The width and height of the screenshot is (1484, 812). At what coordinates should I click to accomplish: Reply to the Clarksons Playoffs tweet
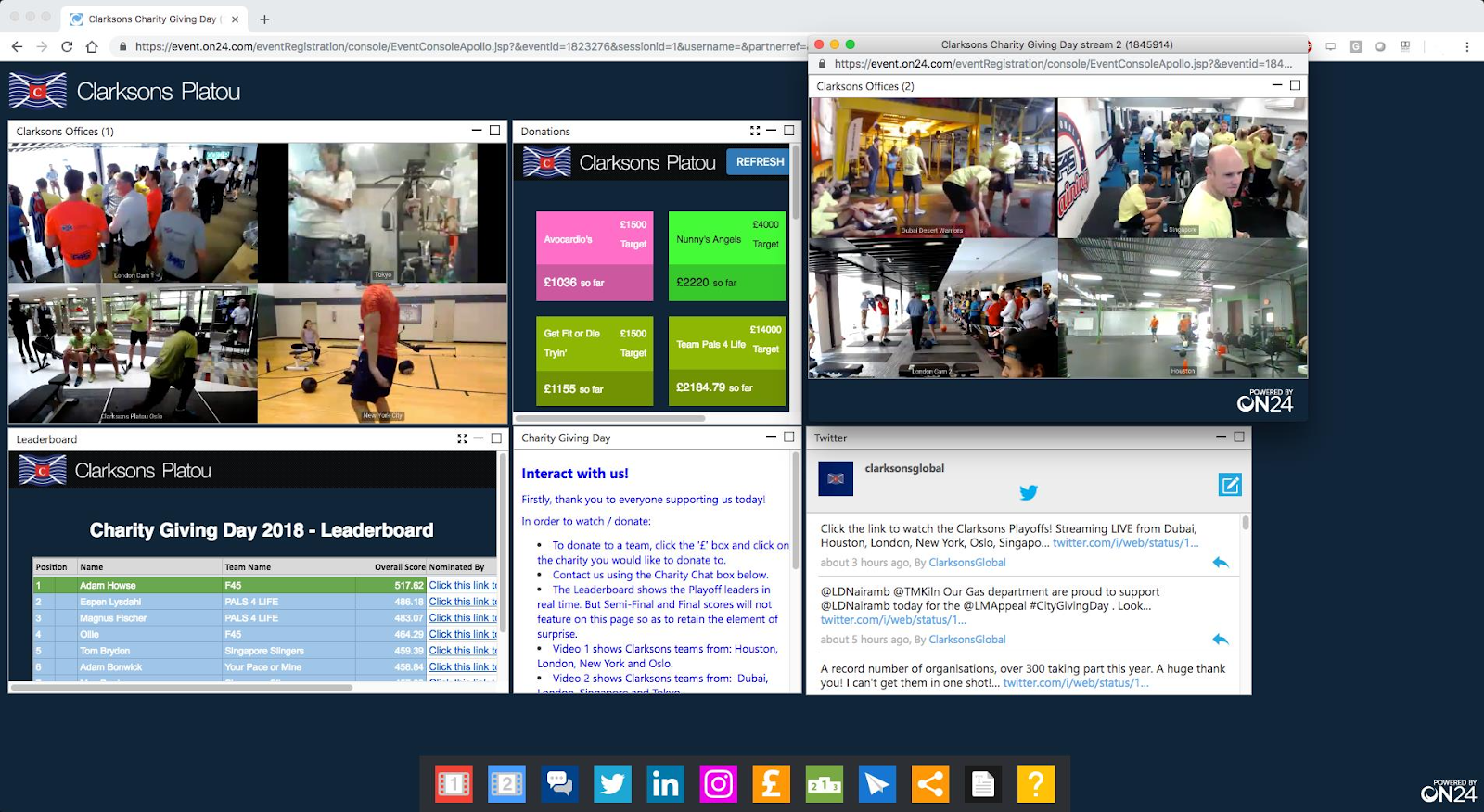(1221, 563)
